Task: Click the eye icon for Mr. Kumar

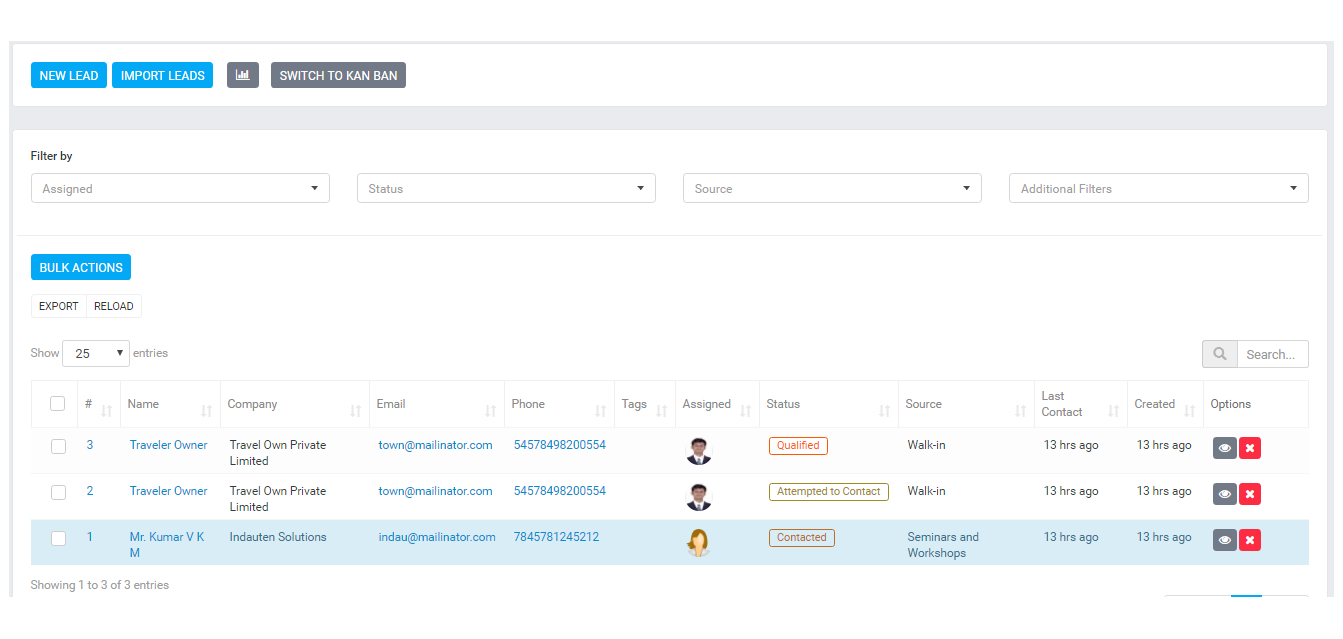Action: tap(1224, 540)
